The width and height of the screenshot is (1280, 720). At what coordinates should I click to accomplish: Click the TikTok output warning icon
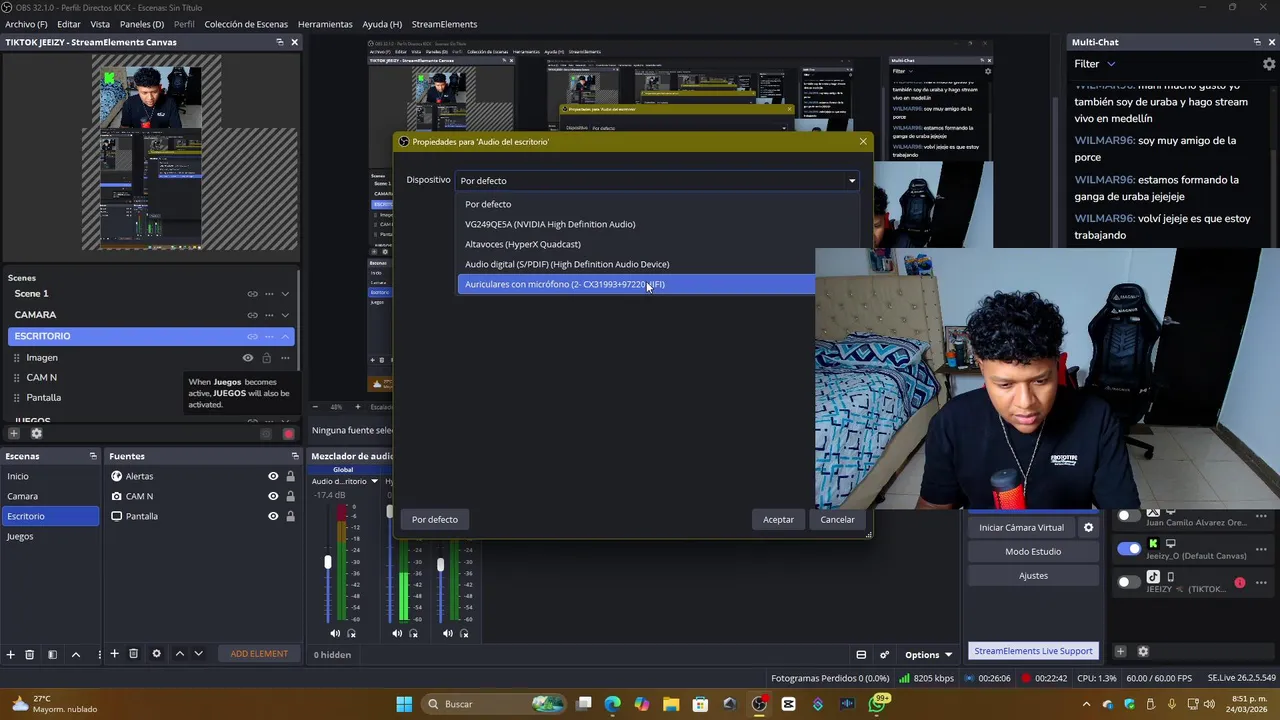[x=1240, y=582]
